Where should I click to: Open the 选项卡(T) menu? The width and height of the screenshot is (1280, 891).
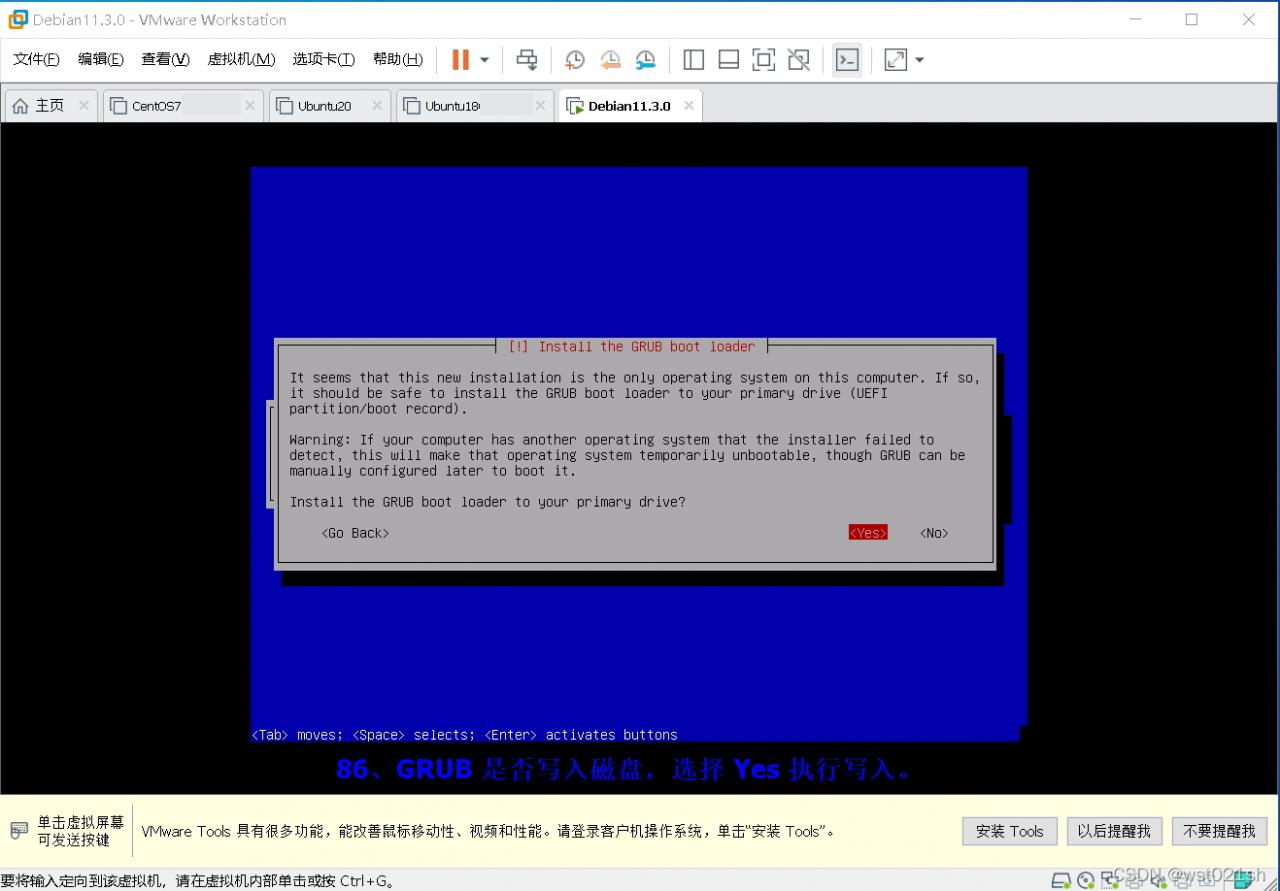point(323,59)
